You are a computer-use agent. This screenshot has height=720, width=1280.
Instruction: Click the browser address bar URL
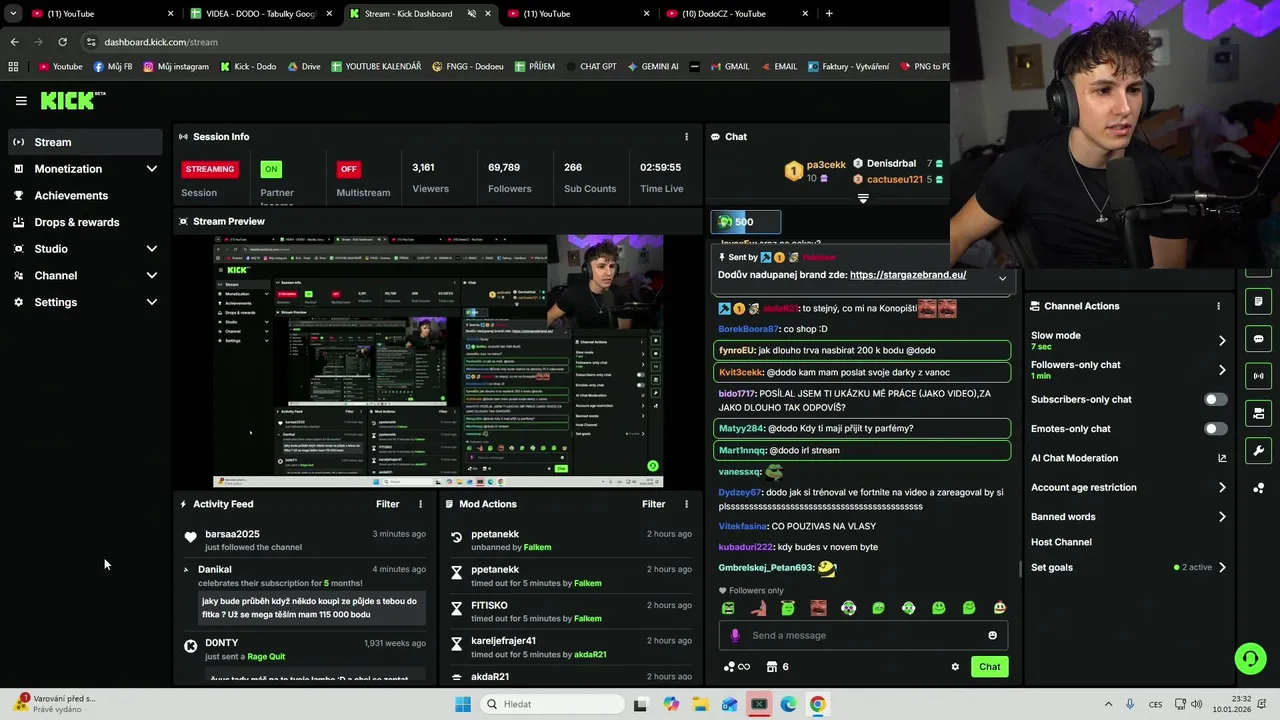coord(161,42)
